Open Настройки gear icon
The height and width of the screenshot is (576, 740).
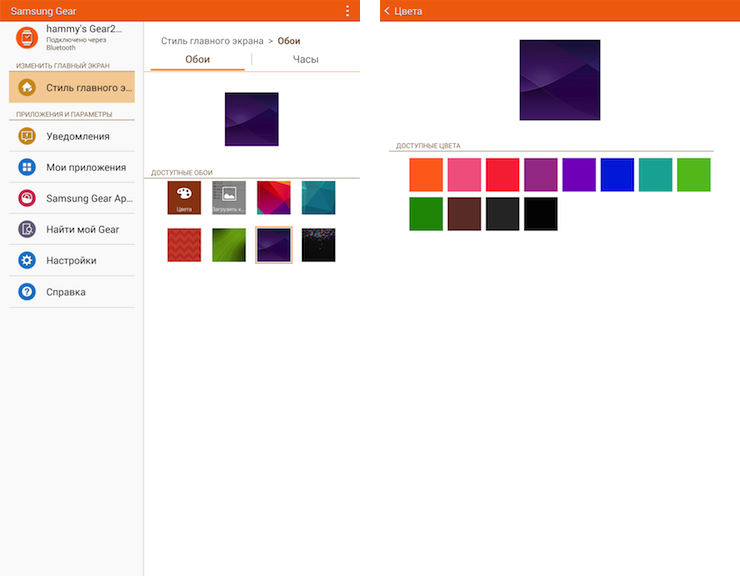(x=27, y=260)
